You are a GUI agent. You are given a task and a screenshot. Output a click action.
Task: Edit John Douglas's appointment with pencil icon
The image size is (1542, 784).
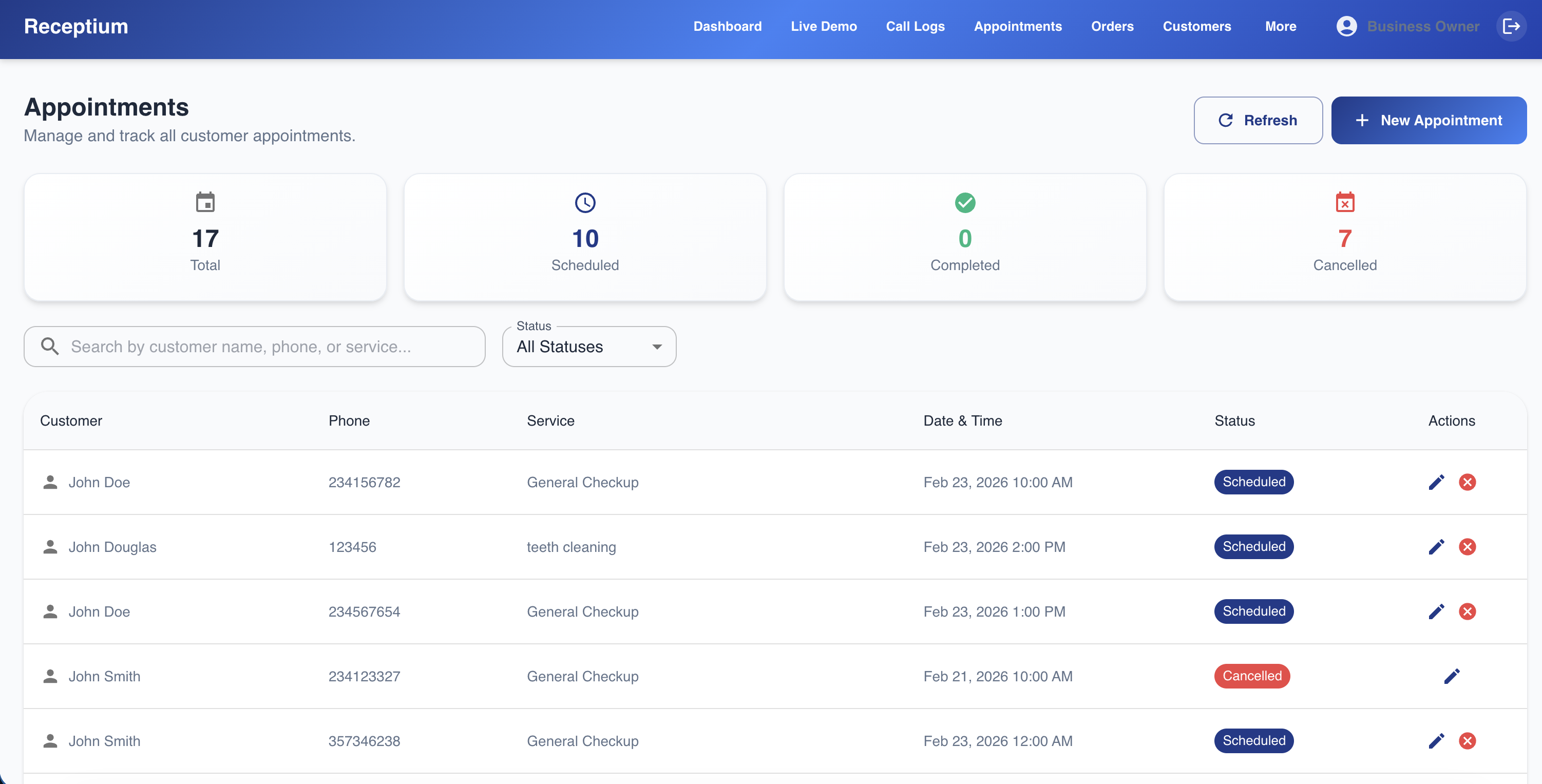[x=1436, y=547]
